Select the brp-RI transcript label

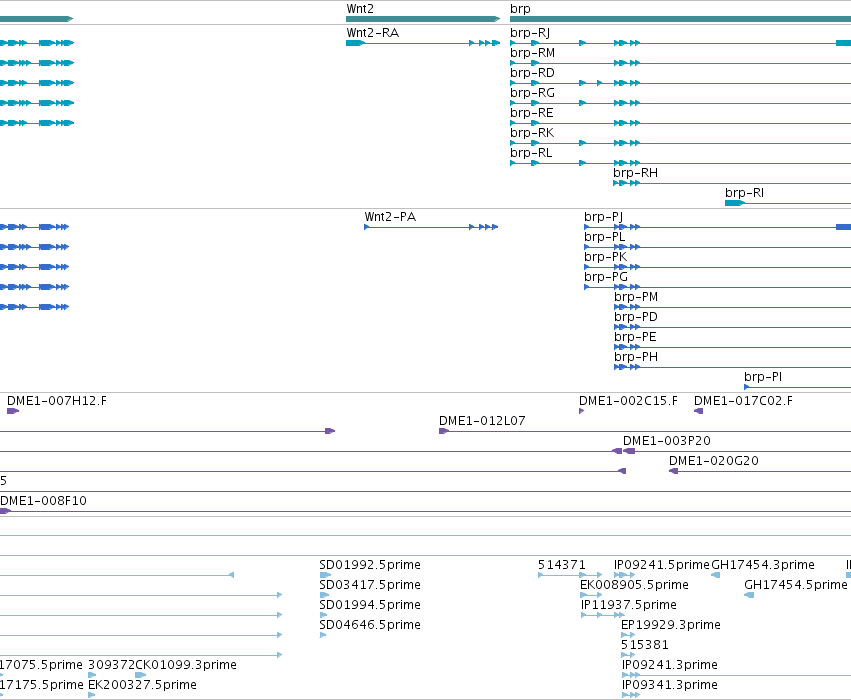(744, 193)
